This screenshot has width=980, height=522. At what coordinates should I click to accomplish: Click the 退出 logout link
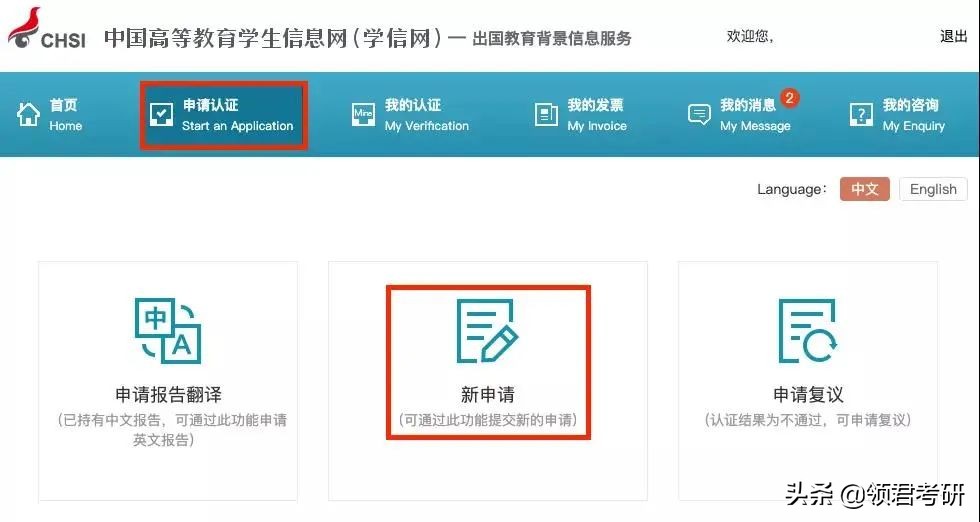coord(953,37)
